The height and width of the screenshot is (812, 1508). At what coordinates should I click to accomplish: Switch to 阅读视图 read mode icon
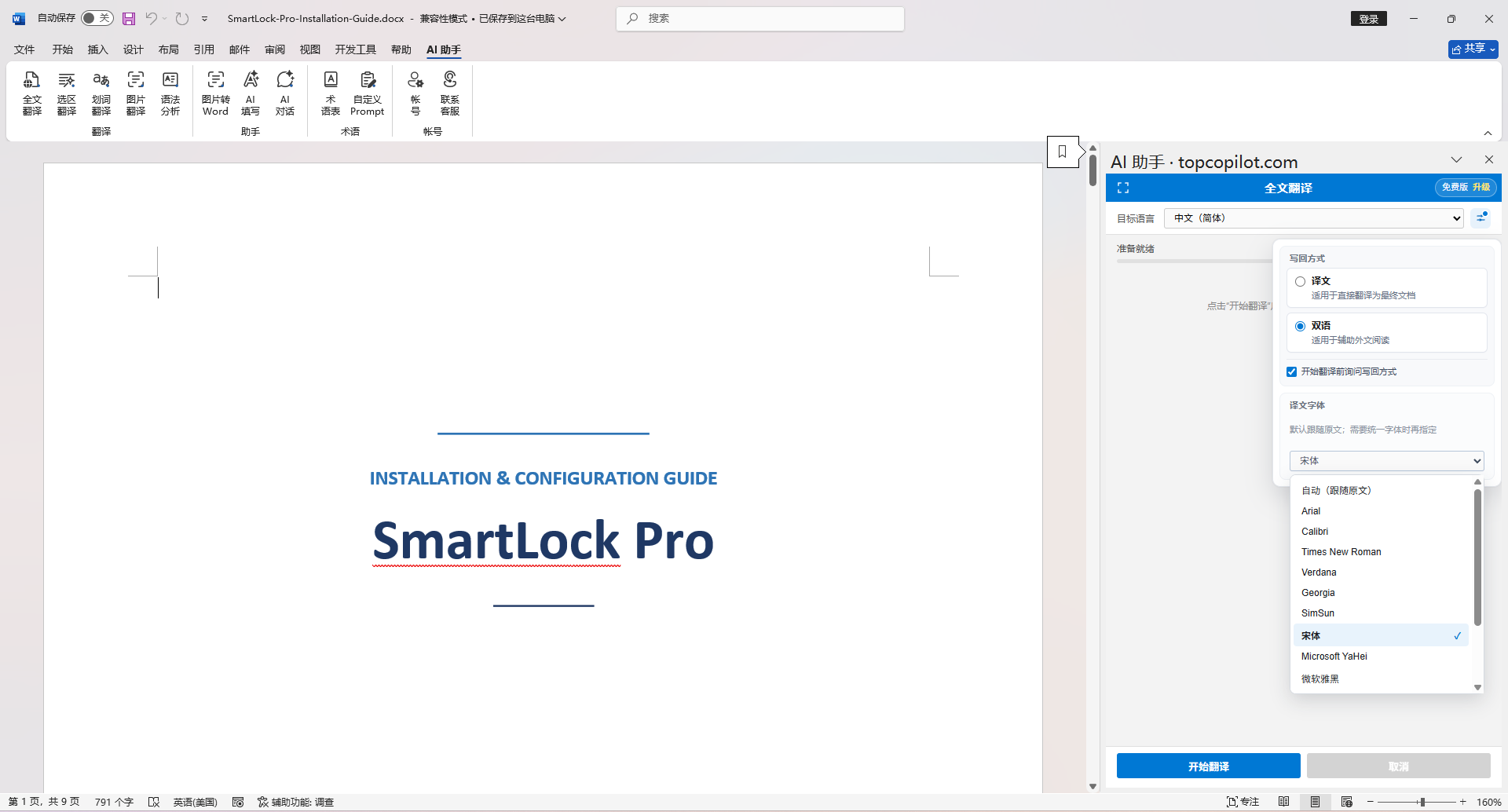pos(1283,802)
